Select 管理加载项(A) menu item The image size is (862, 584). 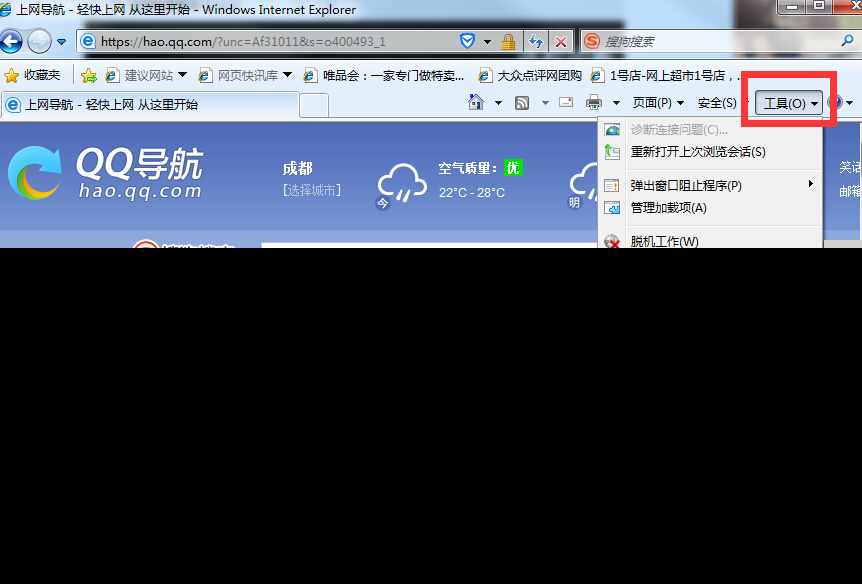pos(710,208)
